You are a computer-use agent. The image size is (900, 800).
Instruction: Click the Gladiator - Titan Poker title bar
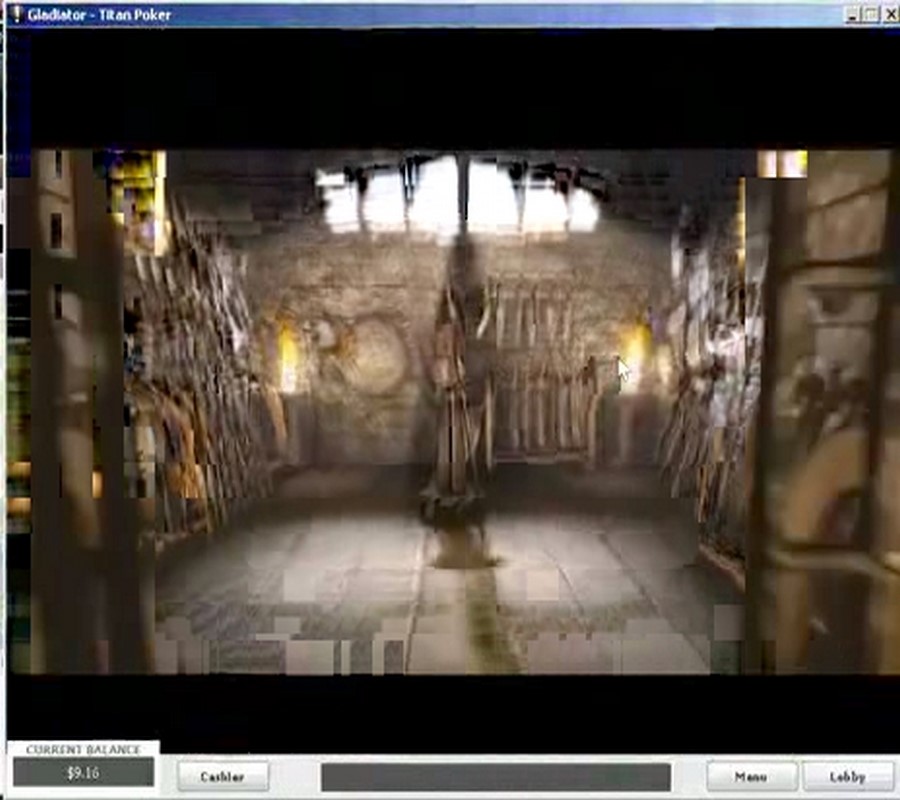(400, 14)
